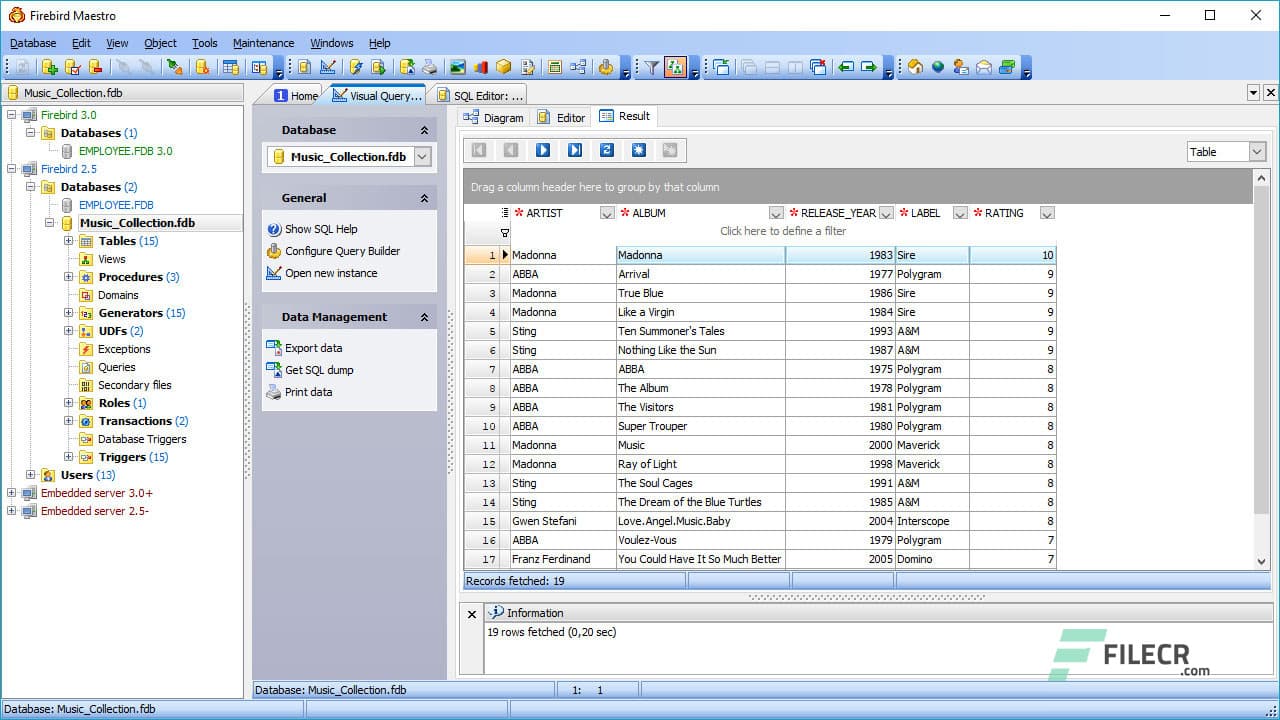This screenshot has height=720, width=1280.
Task: Open the Visual Query Builder toolbar icon
Action: pos(328,67)
